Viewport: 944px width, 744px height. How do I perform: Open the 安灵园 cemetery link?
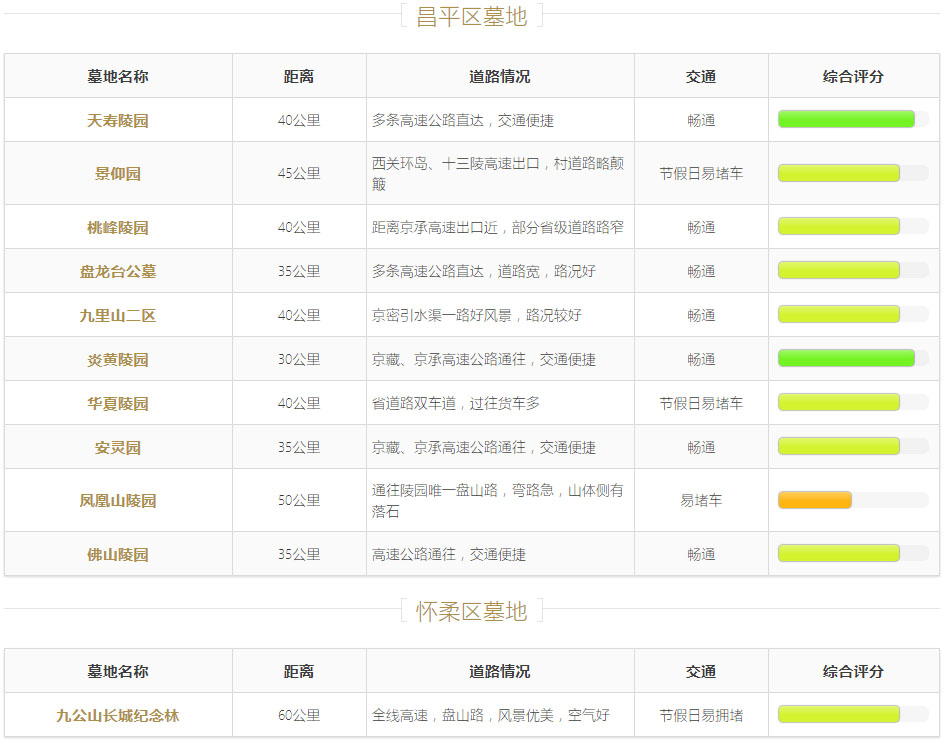point(117,447)
